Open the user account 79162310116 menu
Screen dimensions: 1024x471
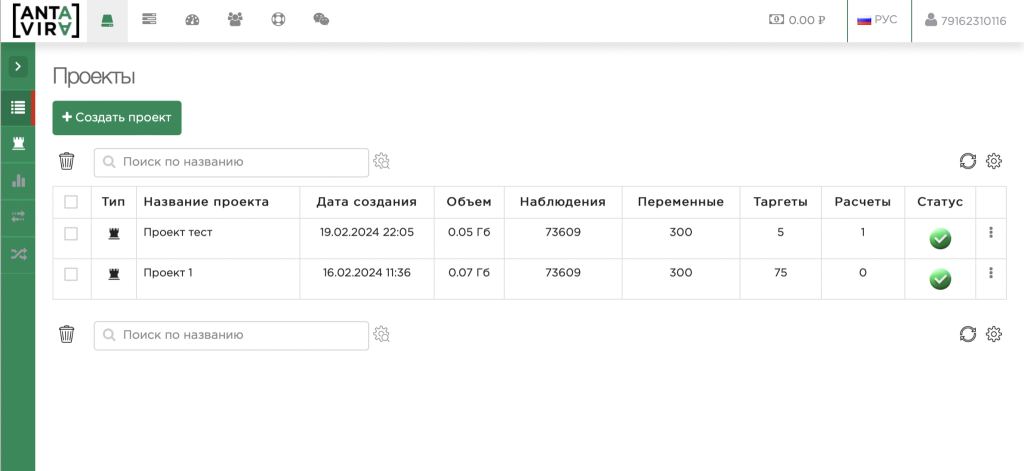click(965, 20)
